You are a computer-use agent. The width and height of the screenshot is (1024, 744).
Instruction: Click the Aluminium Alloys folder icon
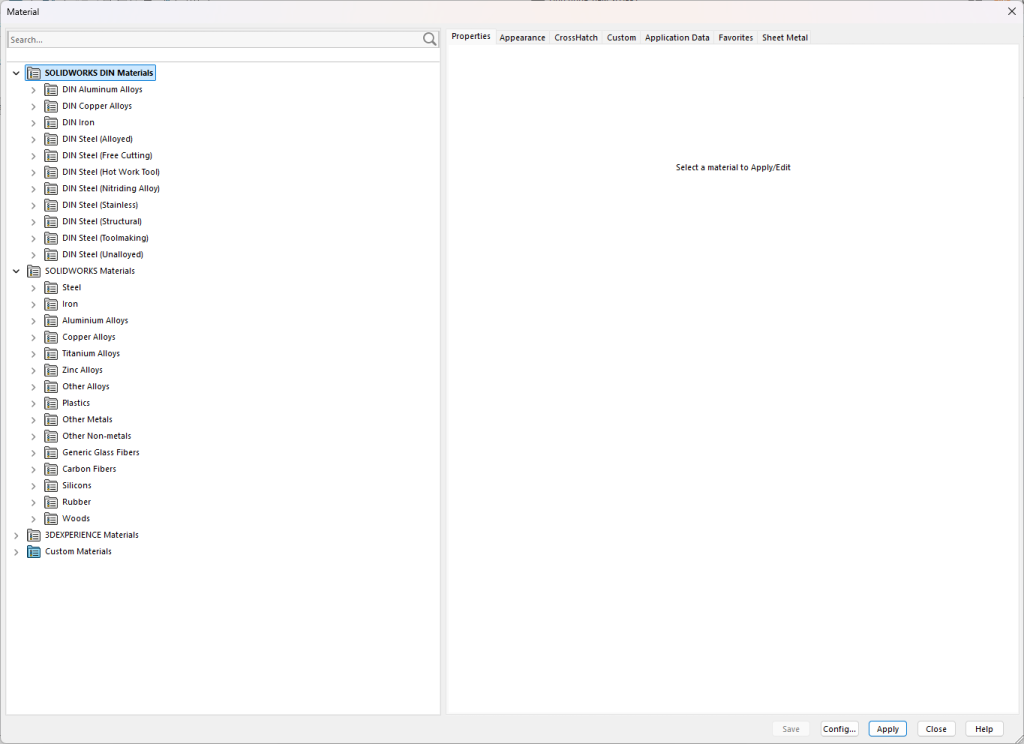(51, 321)
